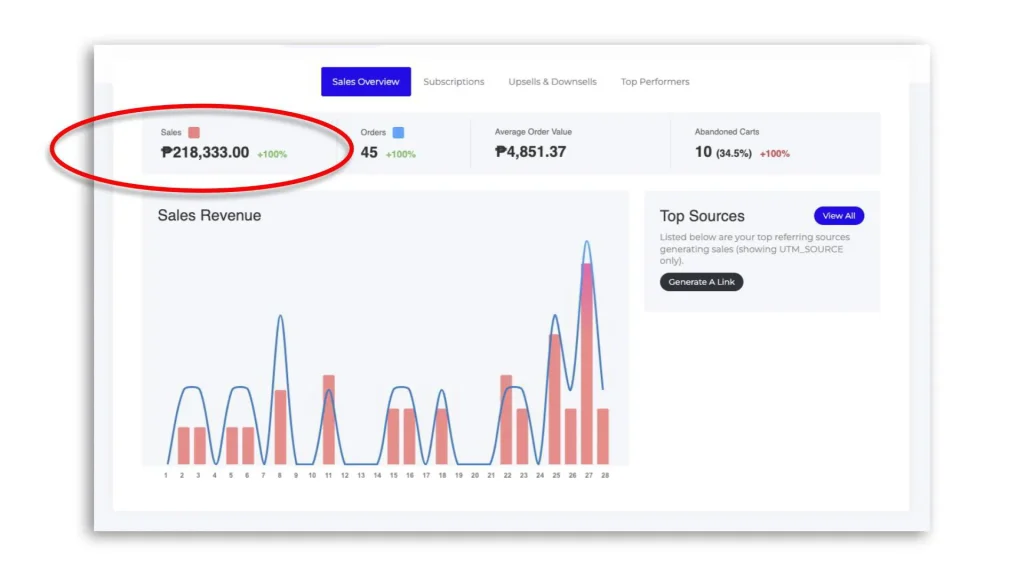Switch to the Subscriptions tab
1024x576 pixels.
pyautogui.click(x=454, y=82)
